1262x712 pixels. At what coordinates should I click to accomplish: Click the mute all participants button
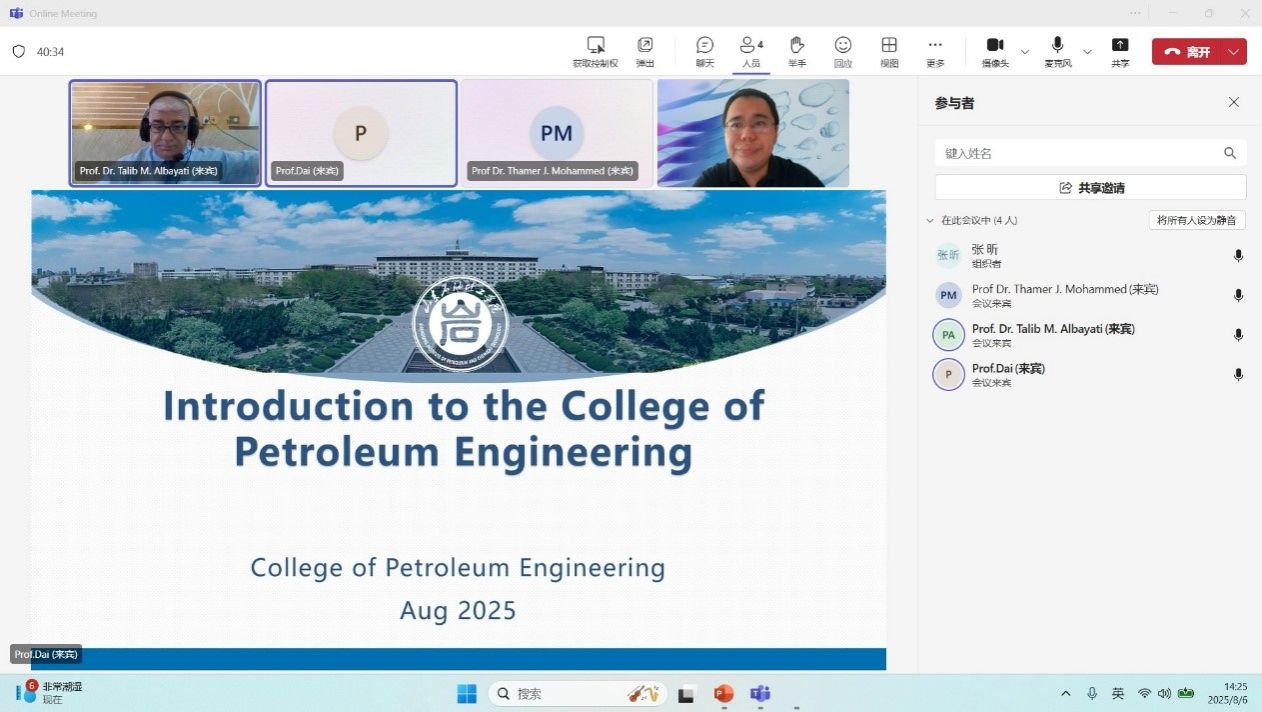click(1196, 220)
